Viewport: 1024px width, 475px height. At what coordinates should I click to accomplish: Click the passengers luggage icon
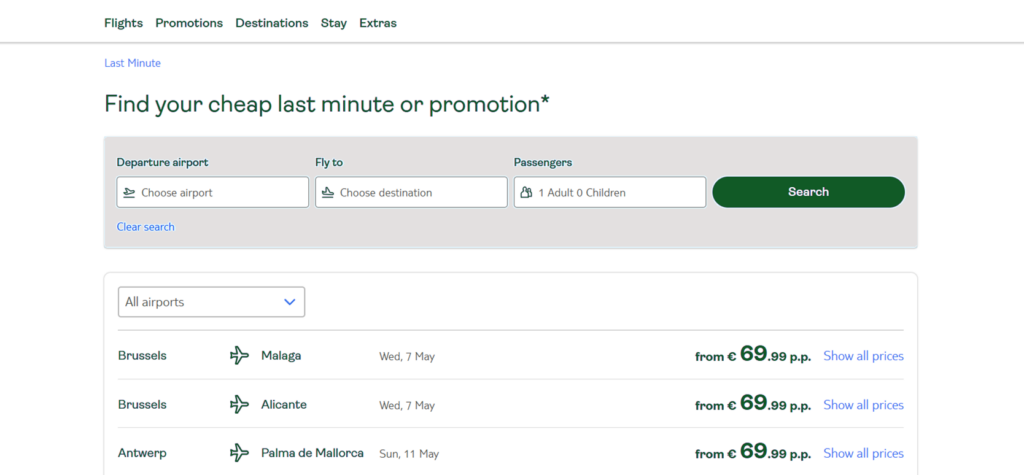click(x=526, y=193)
